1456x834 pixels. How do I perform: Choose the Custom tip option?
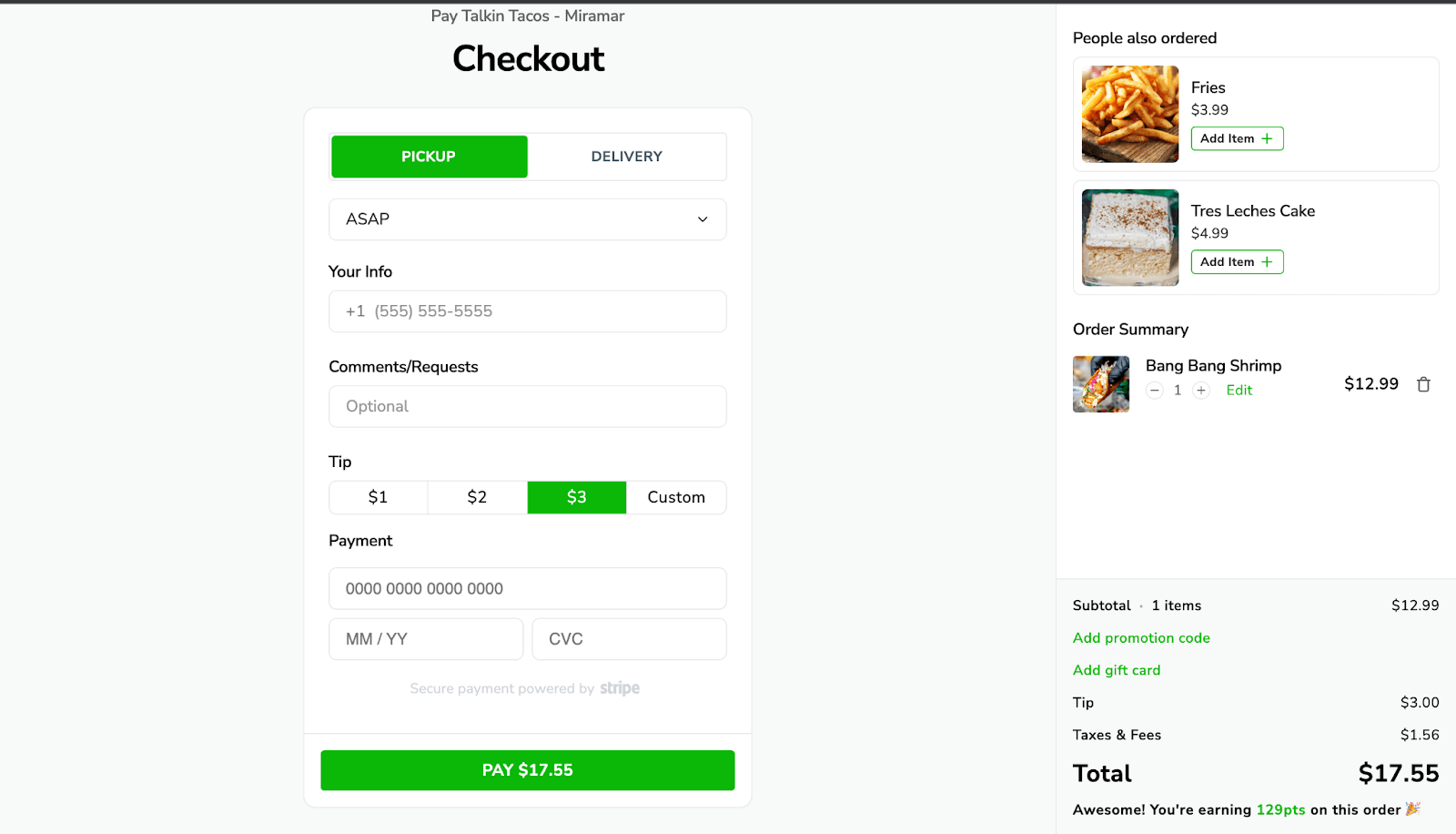point(676,497)
